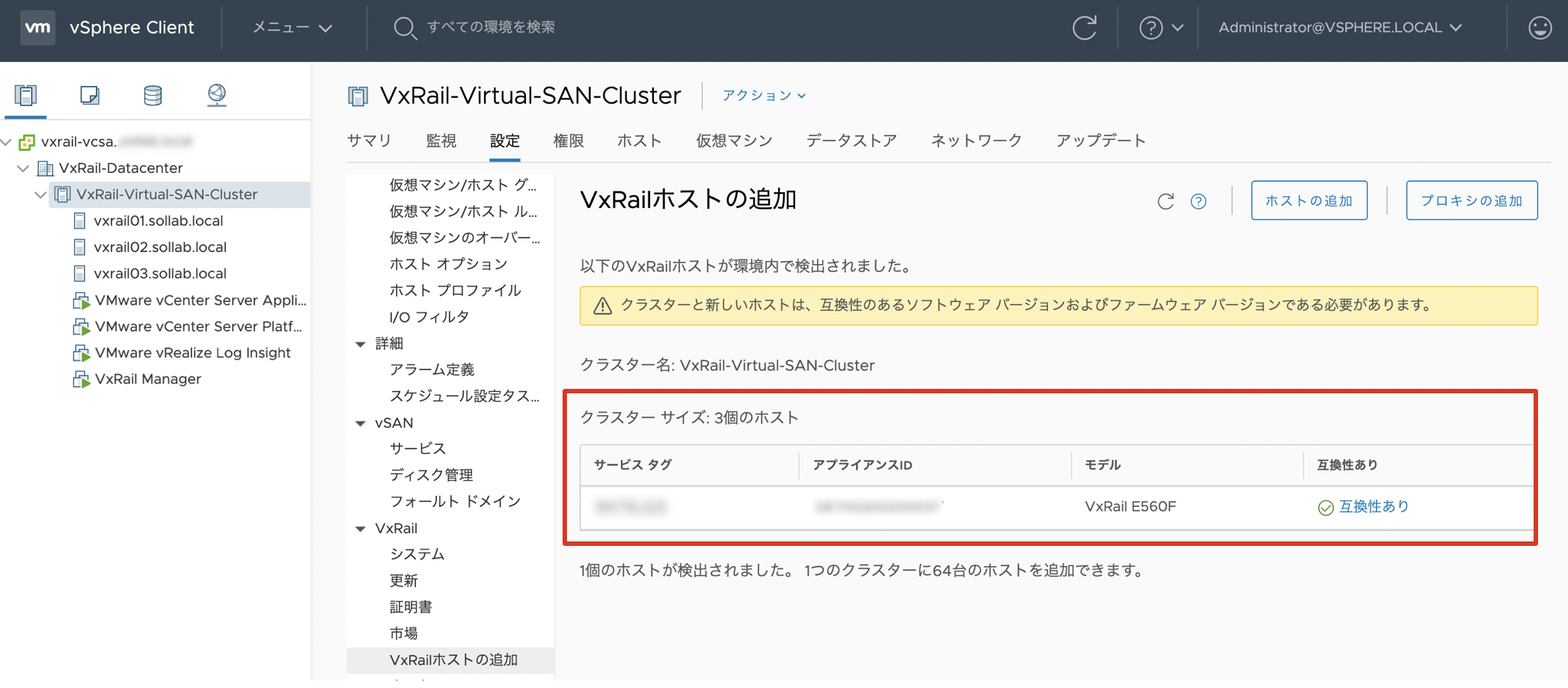1568x688 pixels.
Task: Open the フォールト ドメイン settings item
Action: (455, 501)
